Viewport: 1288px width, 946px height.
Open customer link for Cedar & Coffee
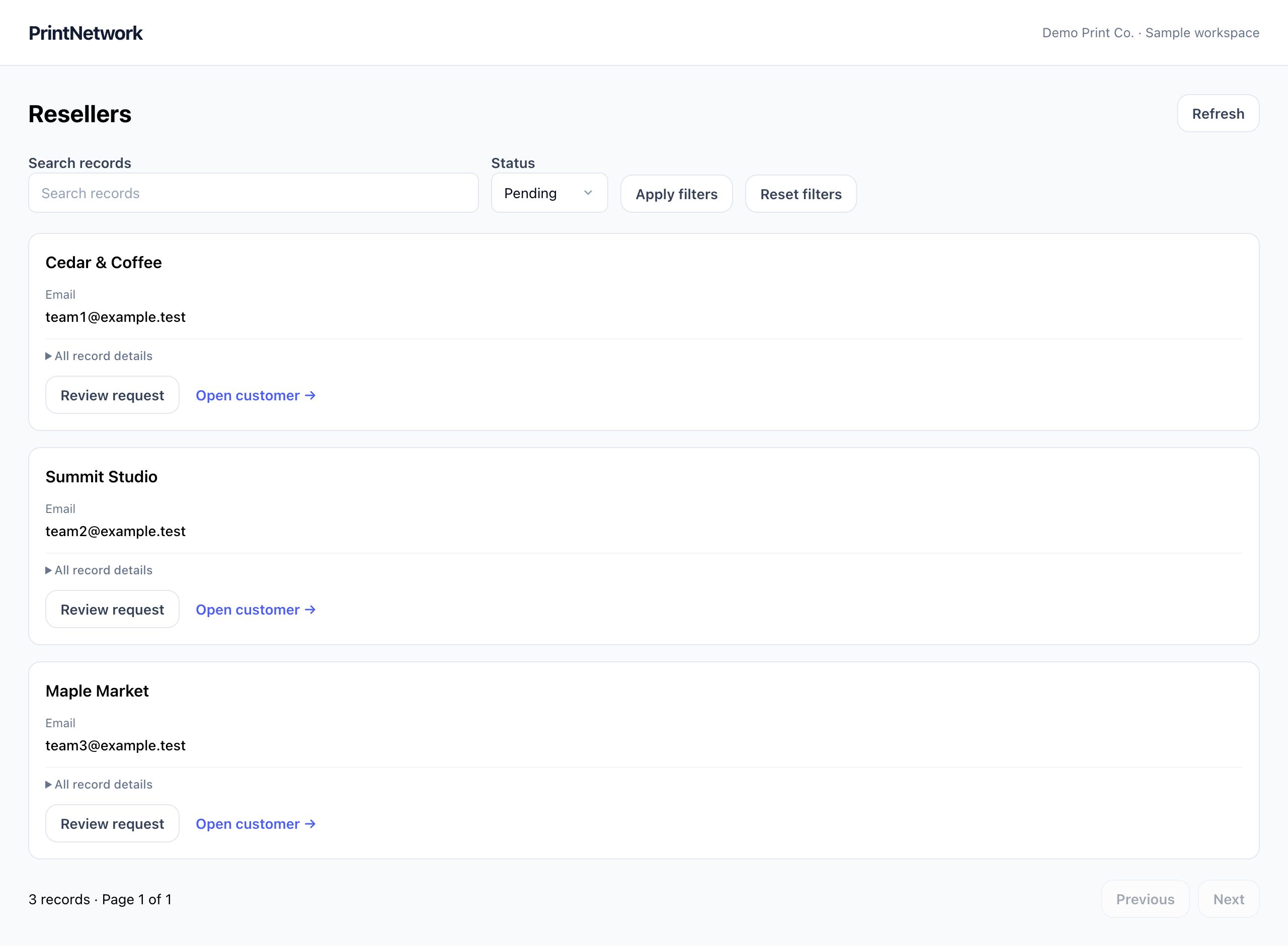[x=256, y=396]
